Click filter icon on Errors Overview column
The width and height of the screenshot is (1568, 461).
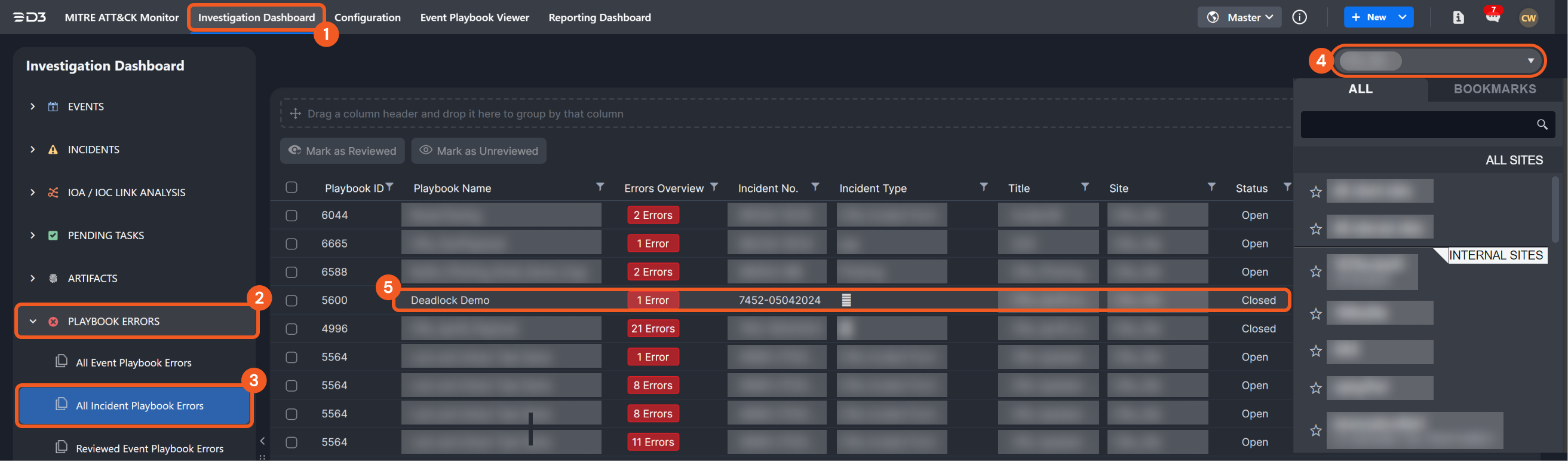[714, 187]
